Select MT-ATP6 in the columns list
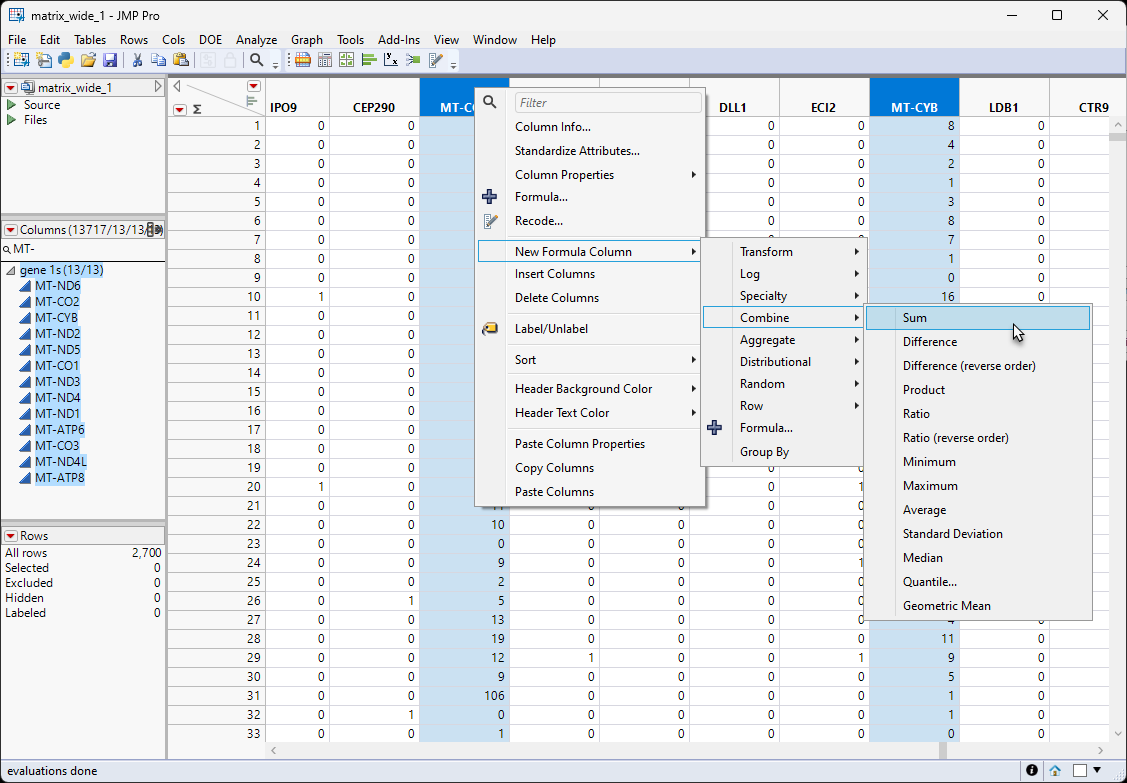The height and width of the screenshot is (783, 1127). [x=60, y=430]
